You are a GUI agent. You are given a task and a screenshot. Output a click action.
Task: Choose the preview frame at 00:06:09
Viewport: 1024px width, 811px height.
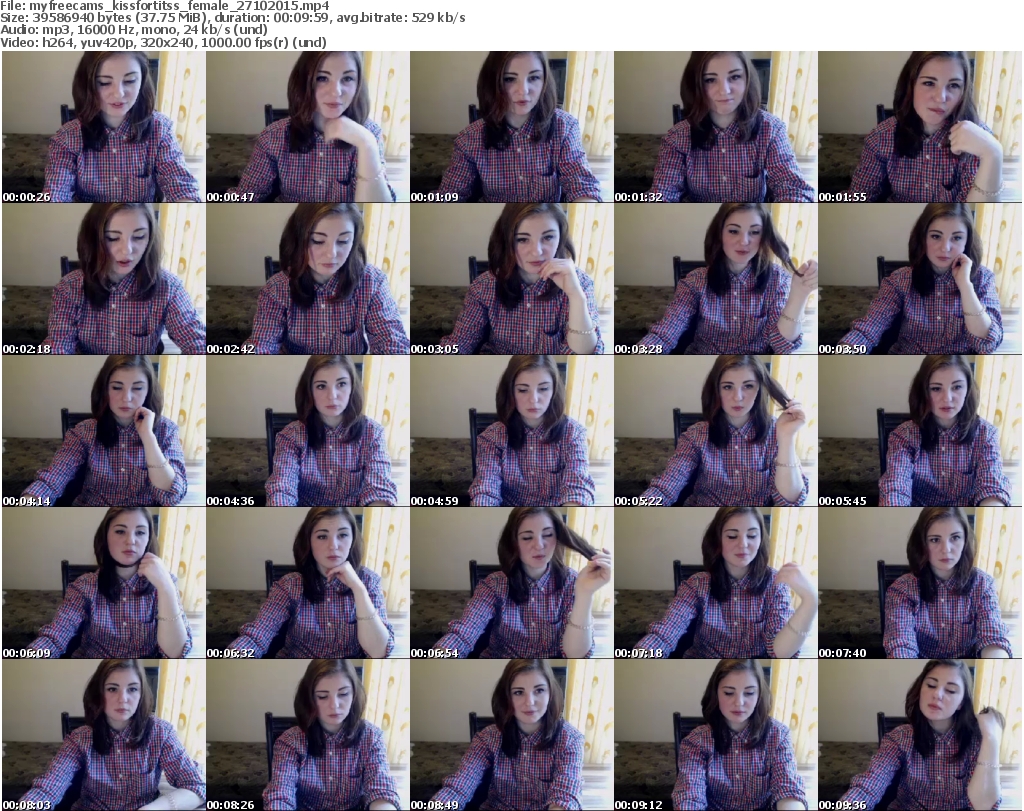(x=104, y=583)
